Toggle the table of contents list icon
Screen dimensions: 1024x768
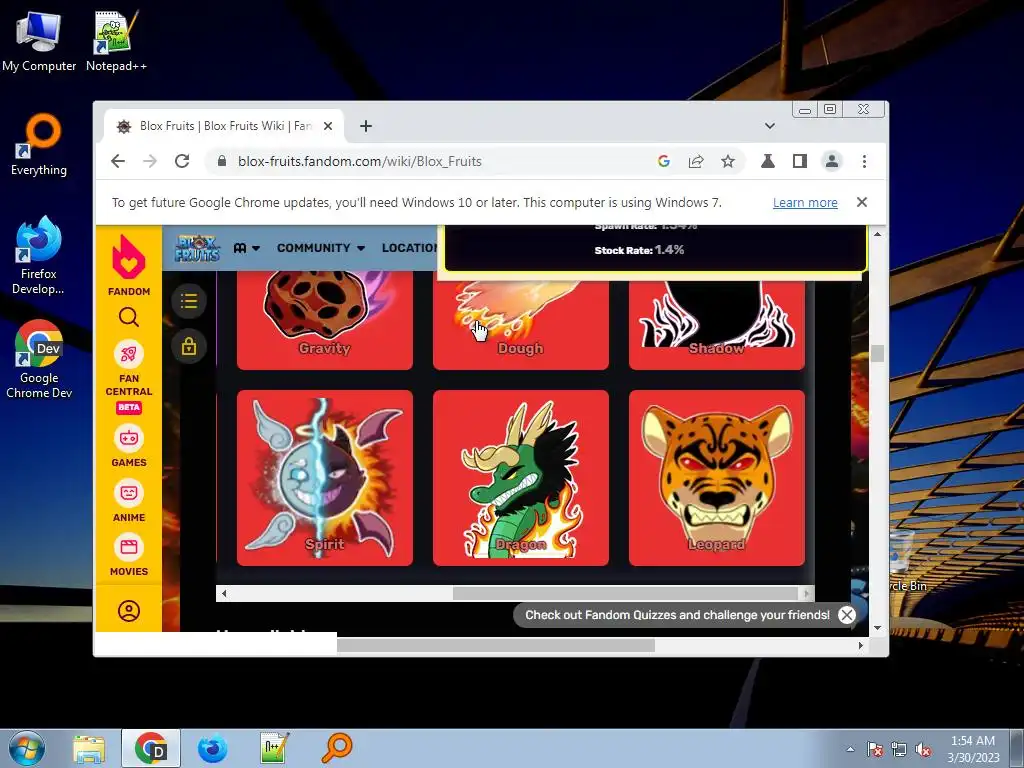(x=189, y=301)
